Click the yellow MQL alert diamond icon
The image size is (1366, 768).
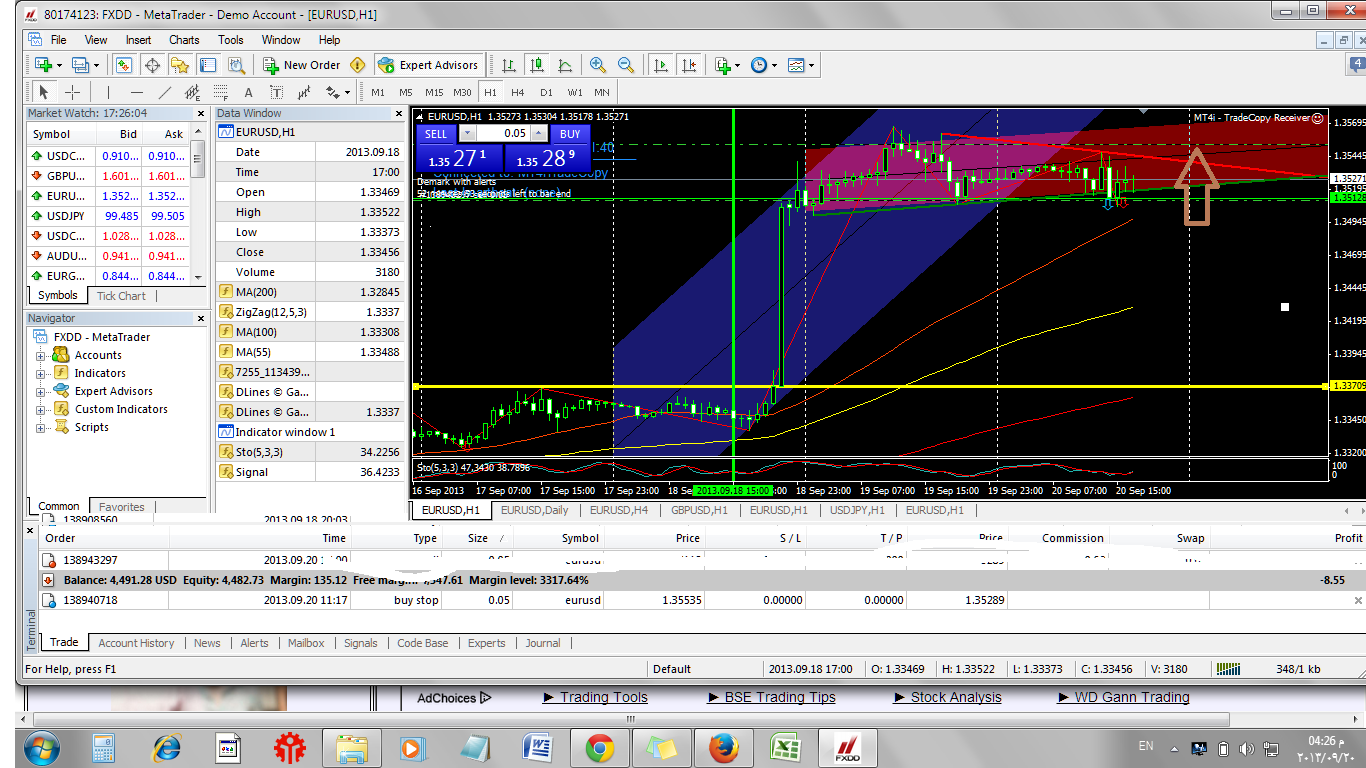point(358,65)
